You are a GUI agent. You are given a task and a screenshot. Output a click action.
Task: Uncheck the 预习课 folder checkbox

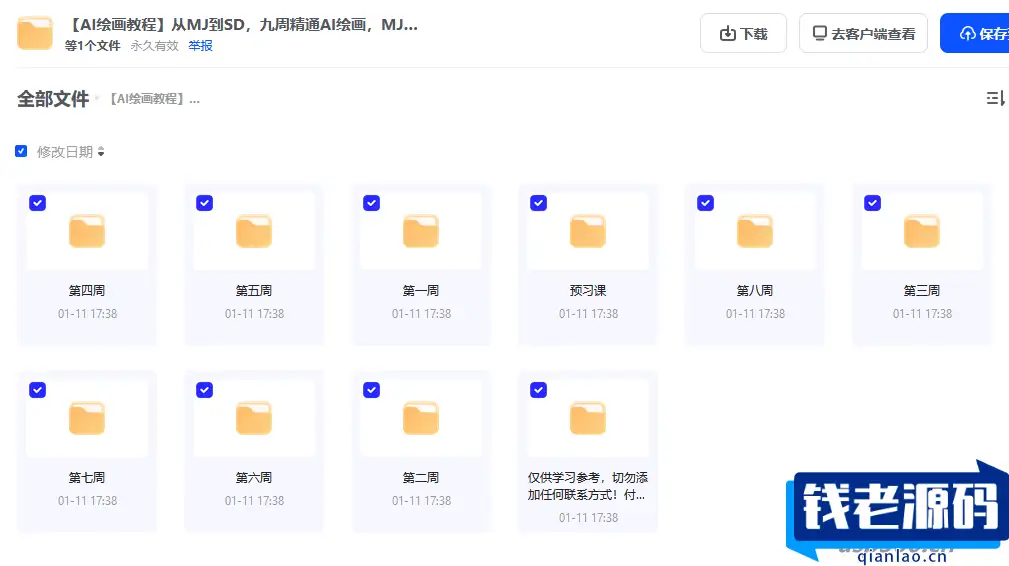click(539, 203)
